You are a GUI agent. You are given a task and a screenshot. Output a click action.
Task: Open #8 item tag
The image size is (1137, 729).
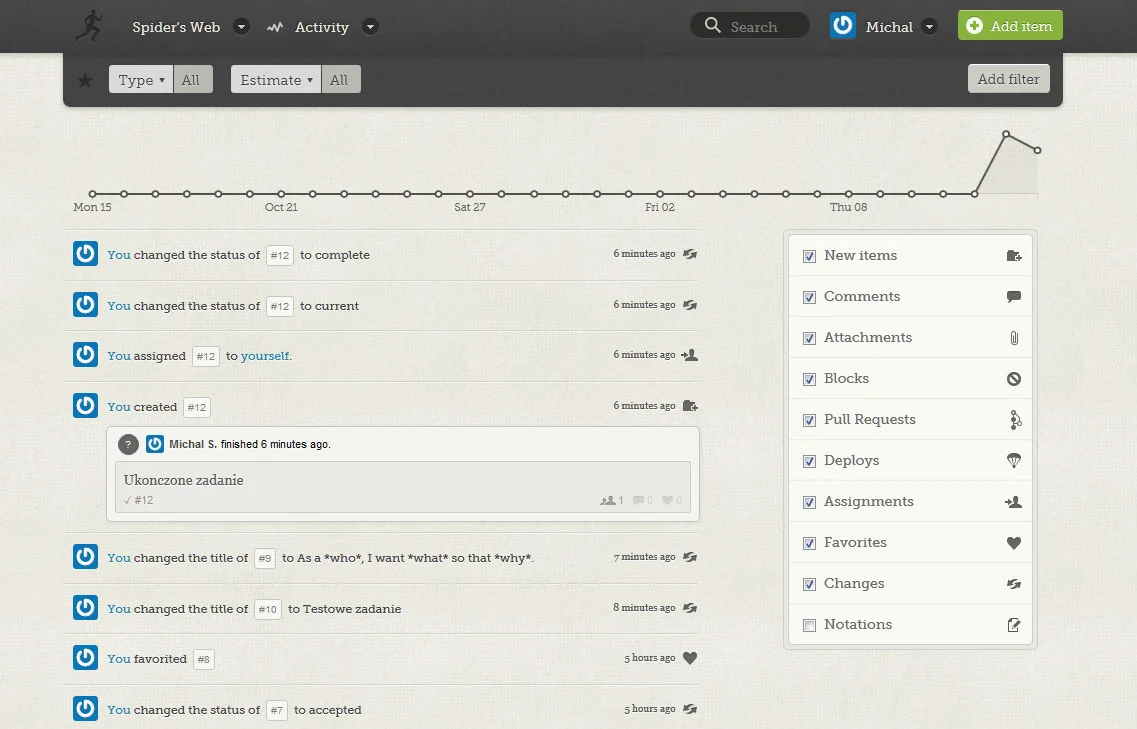click(204, 659)
